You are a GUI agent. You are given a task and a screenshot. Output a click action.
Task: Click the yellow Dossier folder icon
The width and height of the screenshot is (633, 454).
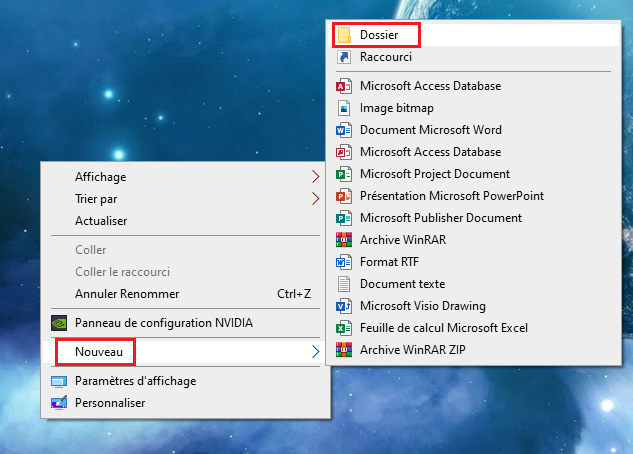coord(344,35)
